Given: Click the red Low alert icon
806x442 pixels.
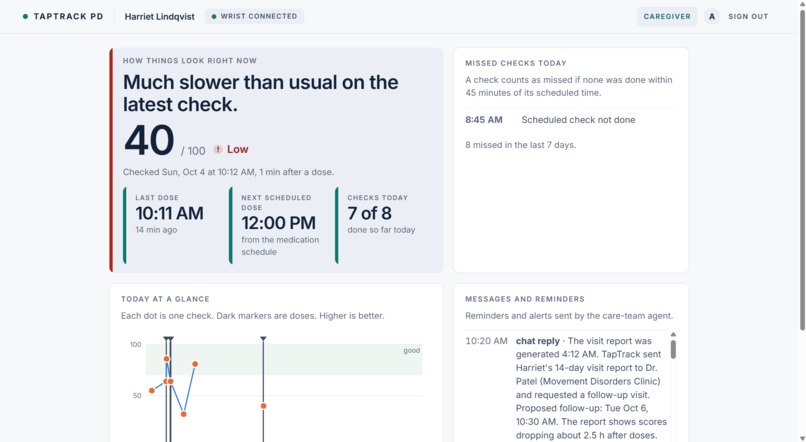Looking at the screenshot, I should [x=218, y=149].
